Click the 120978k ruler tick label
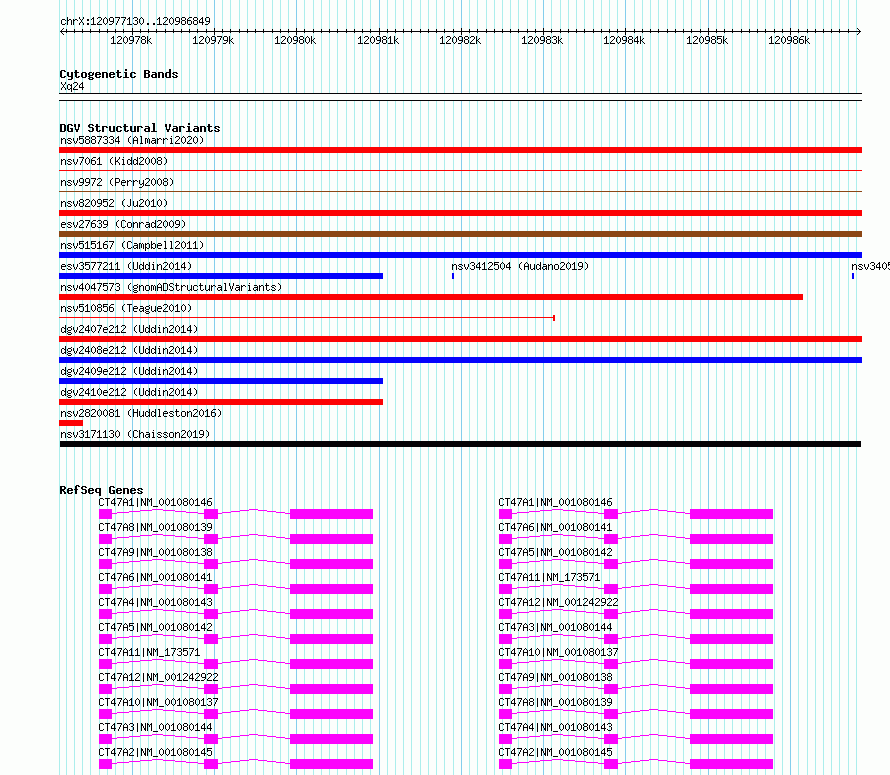 [x=131, y=40]
